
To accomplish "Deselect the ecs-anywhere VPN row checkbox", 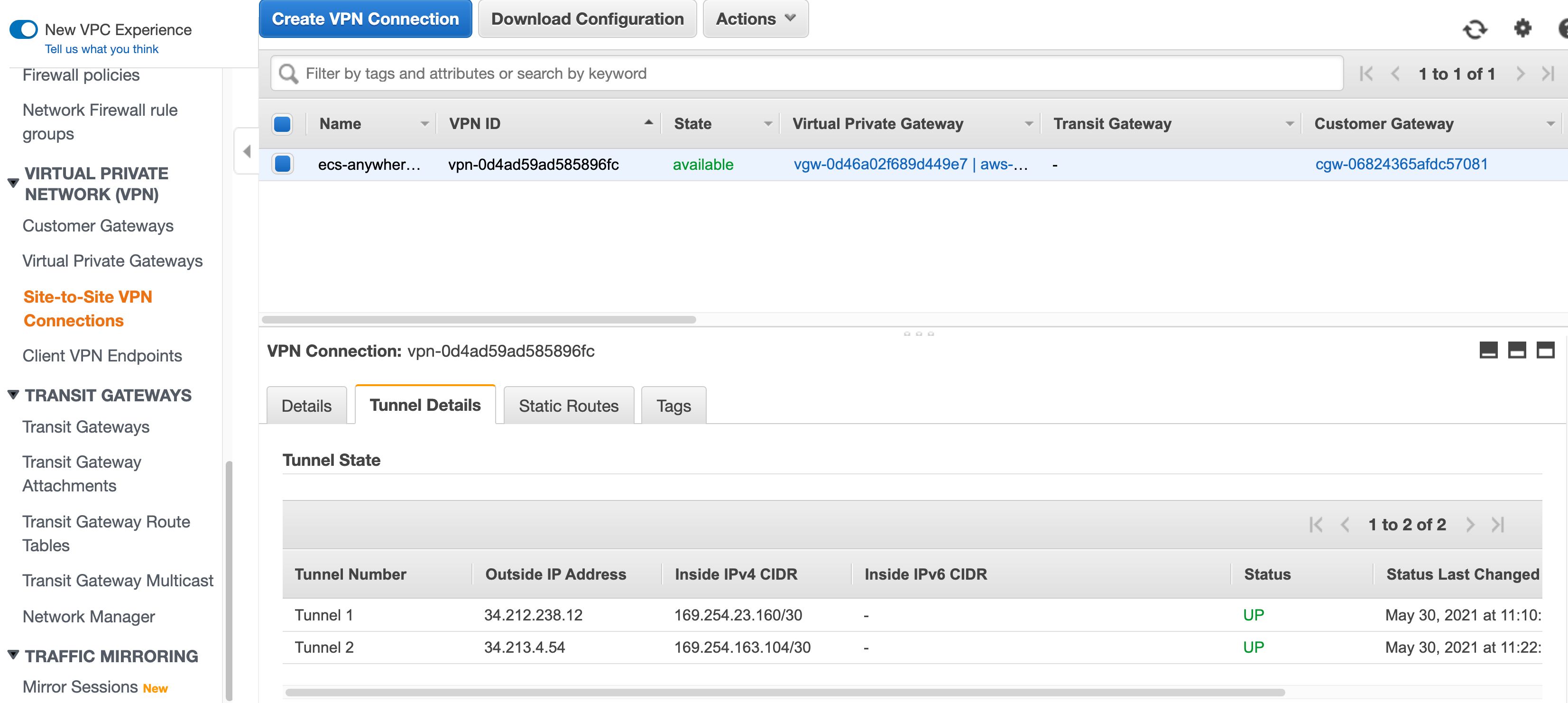I will coord(282,164).
